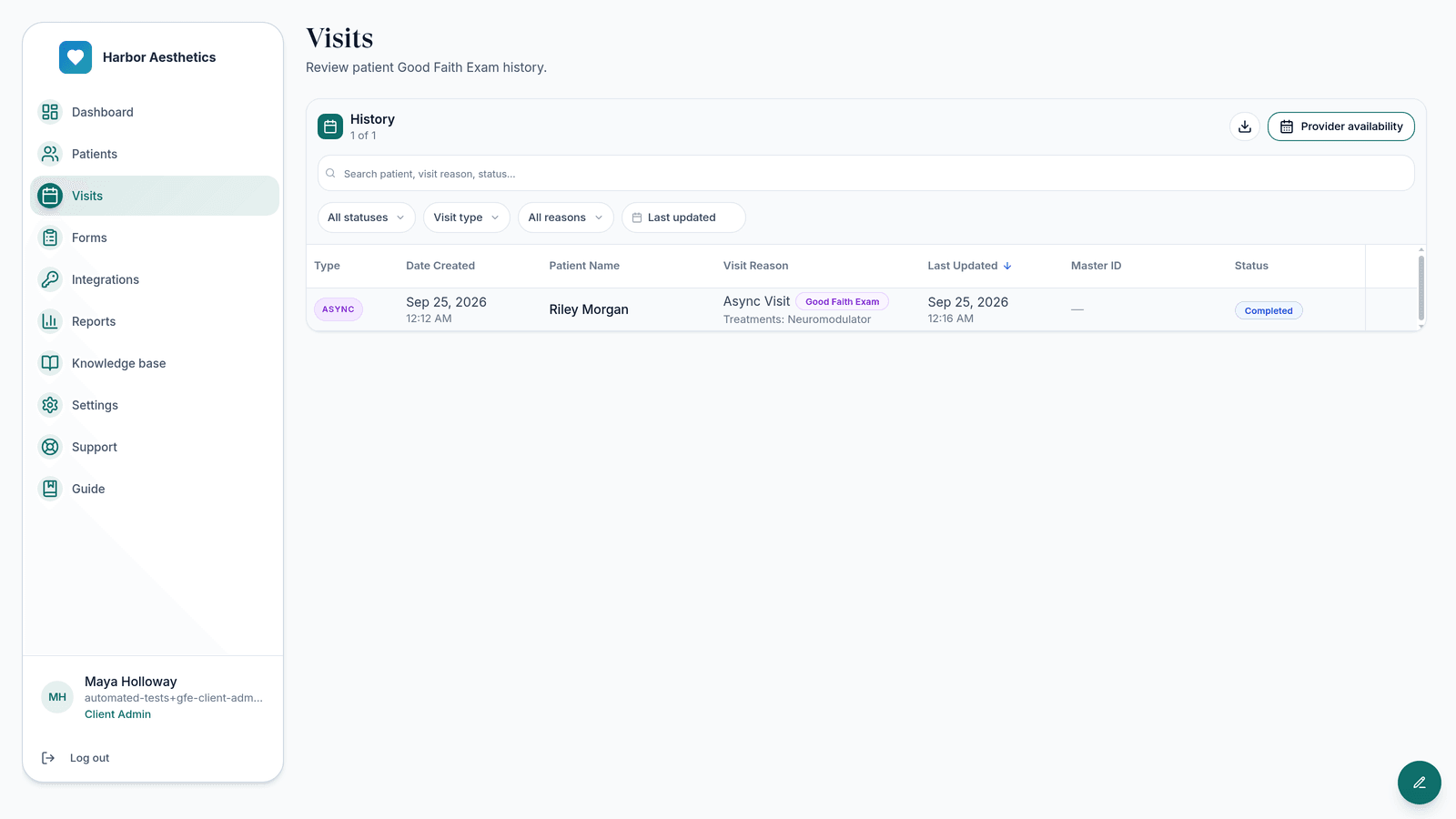1456x819 pixels.
Task: Navigate to the Reports menu label
Action: point(94,321)
